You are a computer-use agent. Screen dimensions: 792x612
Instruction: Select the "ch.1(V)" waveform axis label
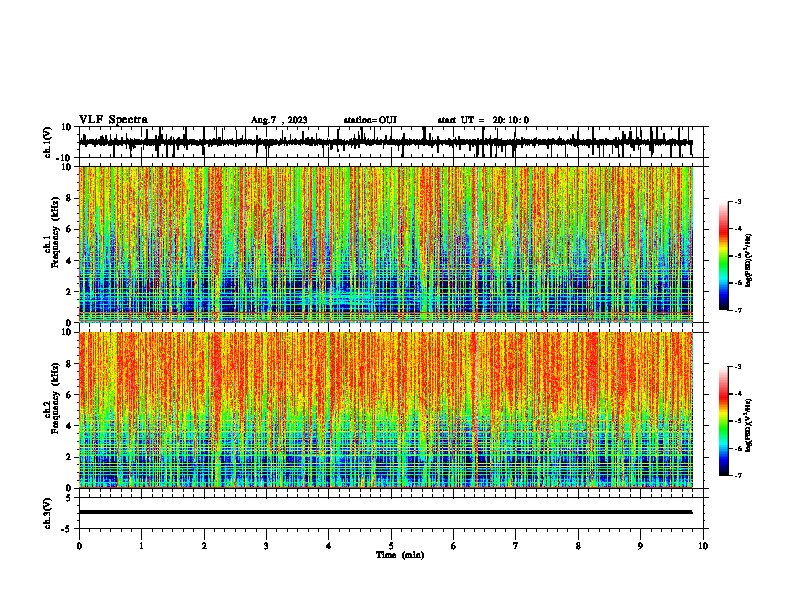[x=48, y=142]
